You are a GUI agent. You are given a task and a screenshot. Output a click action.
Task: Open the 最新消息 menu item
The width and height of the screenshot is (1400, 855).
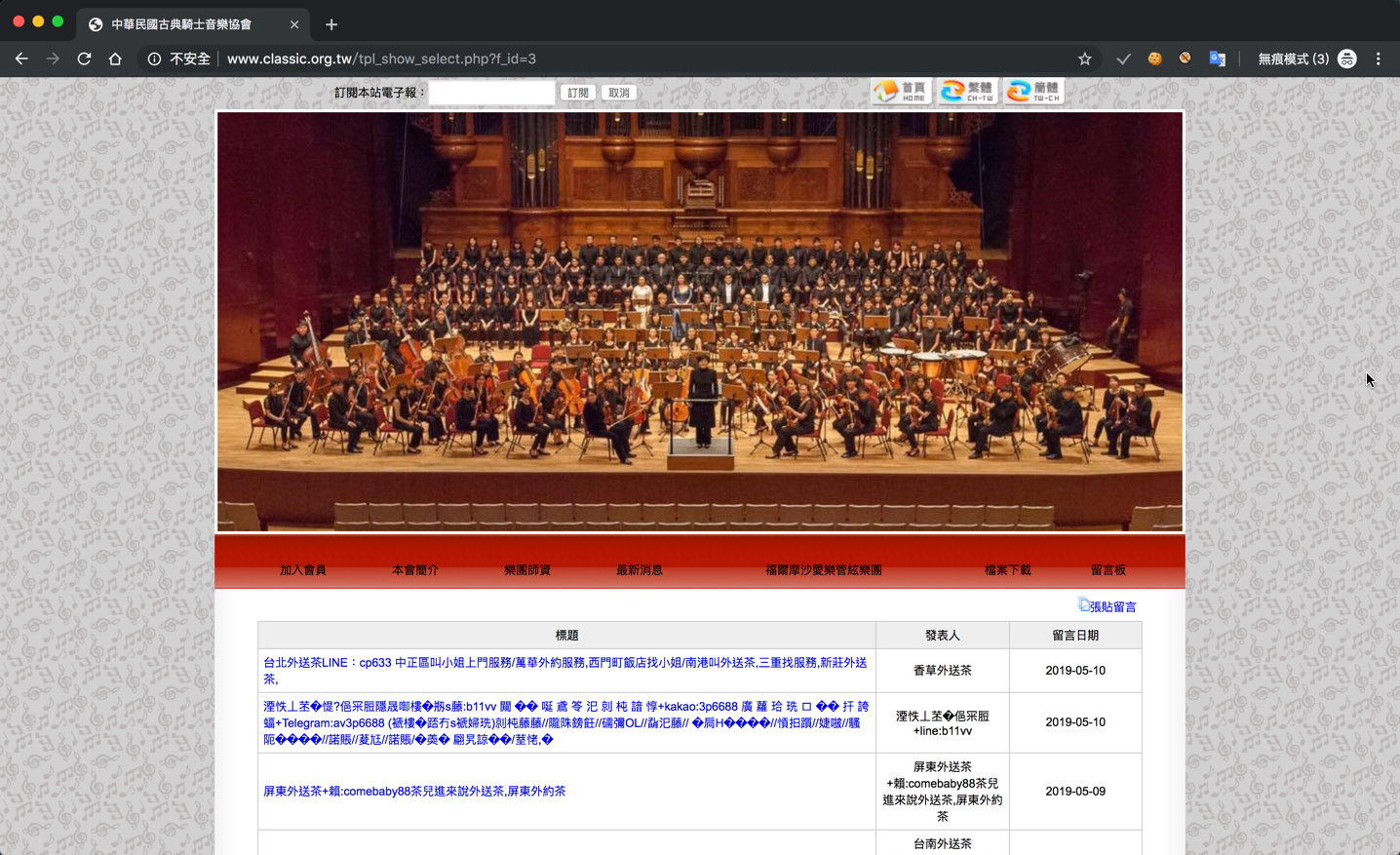tap(640, 570)
